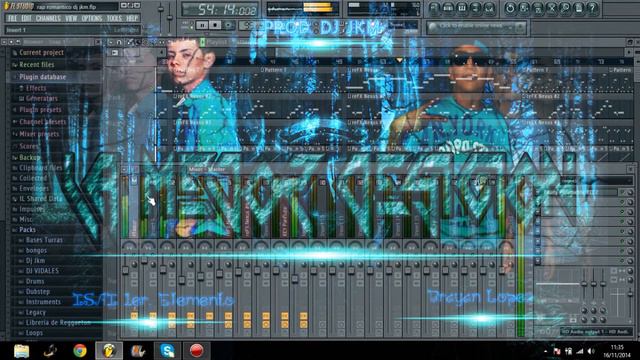The width and height of the screenshot is (640, 360).
Task: Open the step sequencer shortcut icon
Action: pos(448,8)
